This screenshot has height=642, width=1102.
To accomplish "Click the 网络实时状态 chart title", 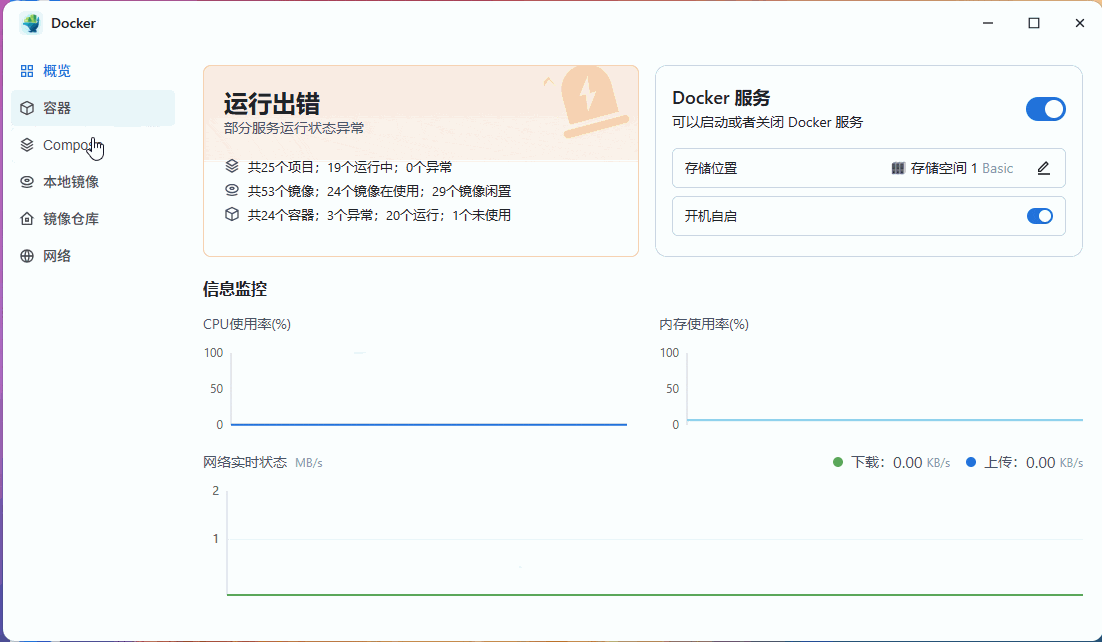I will tap(245, 462).
